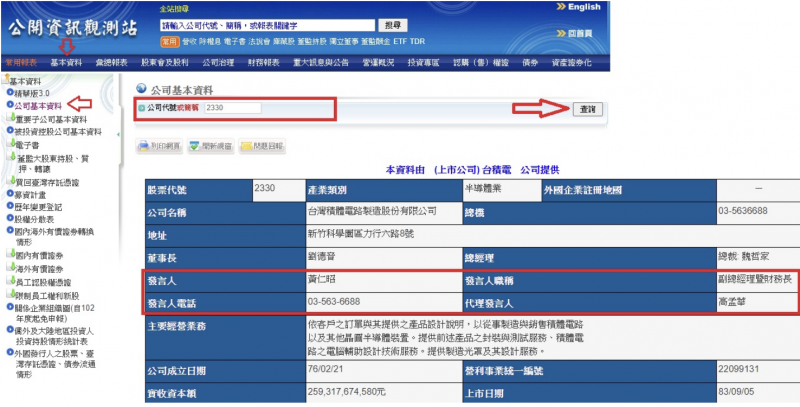This screenshot has height=407, width=800.
Task: Click the orange 常用 tag icon
Action: pyautogui.click(x=169, y=41)
